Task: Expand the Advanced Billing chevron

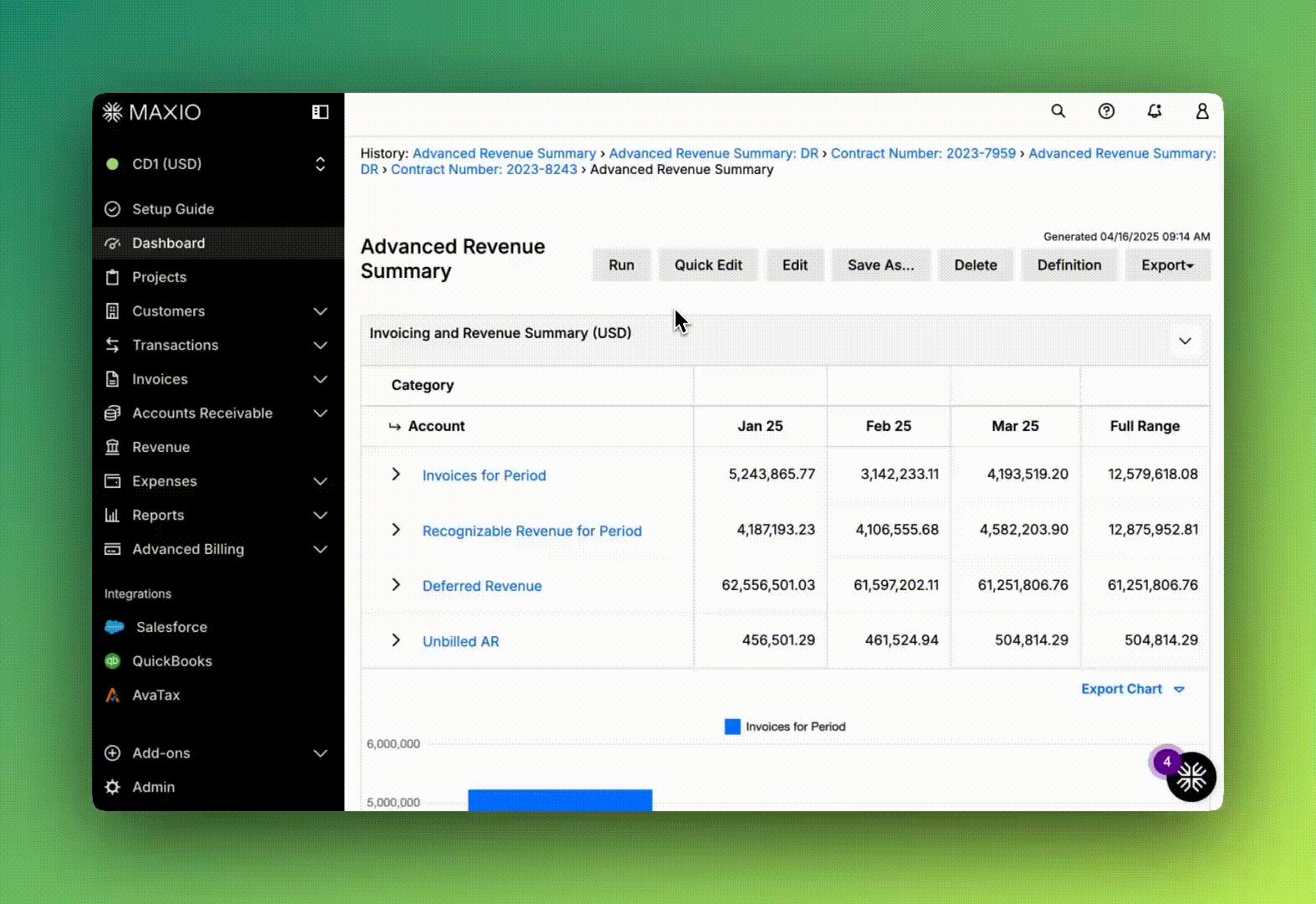Action: pyautogui.click(x=320, y=549)
